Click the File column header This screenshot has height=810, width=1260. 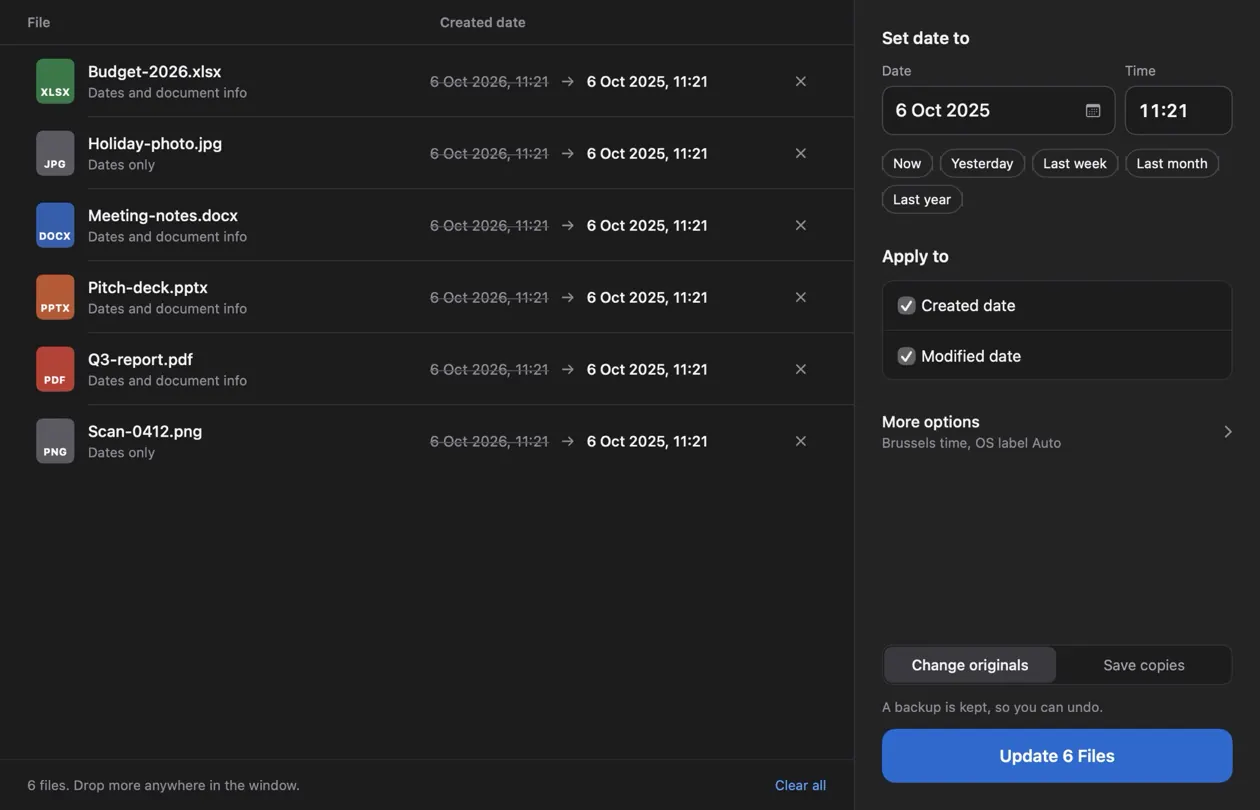39,22
